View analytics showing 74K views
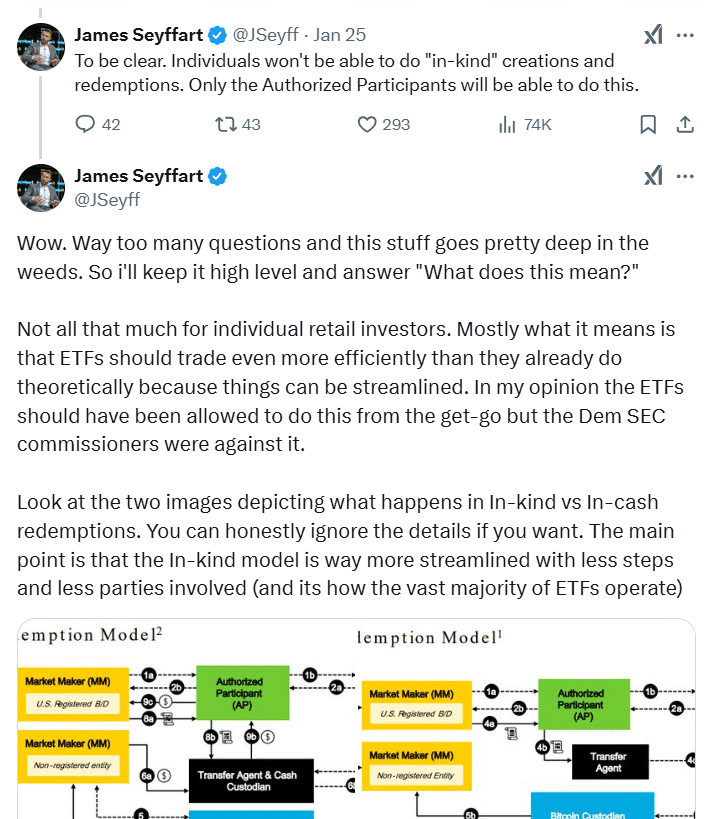The height and width of the screenshot is (819, 715). coord(507,124)
